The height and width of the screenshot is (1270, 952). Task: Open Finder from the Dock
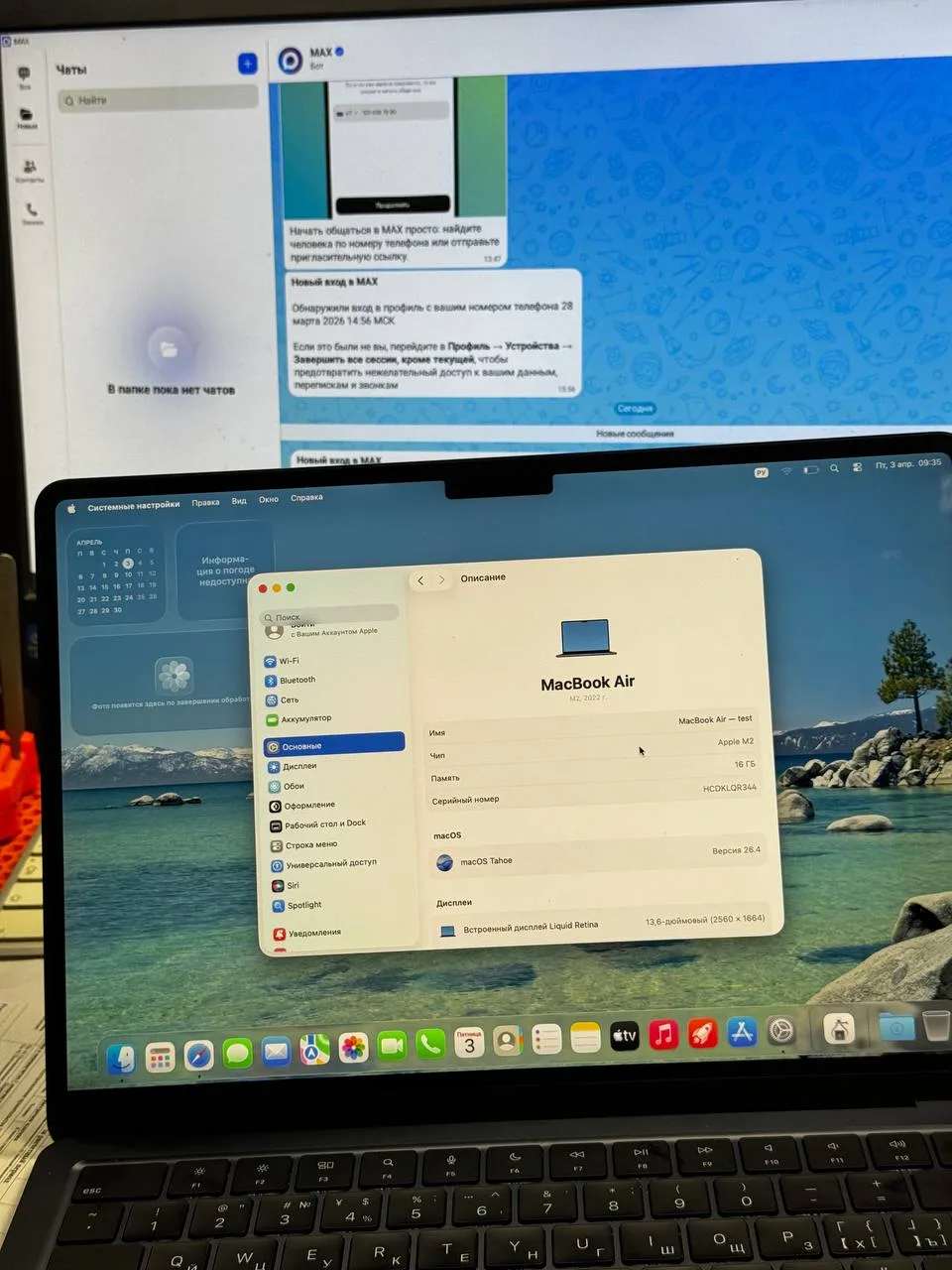tap(121, 1058)
